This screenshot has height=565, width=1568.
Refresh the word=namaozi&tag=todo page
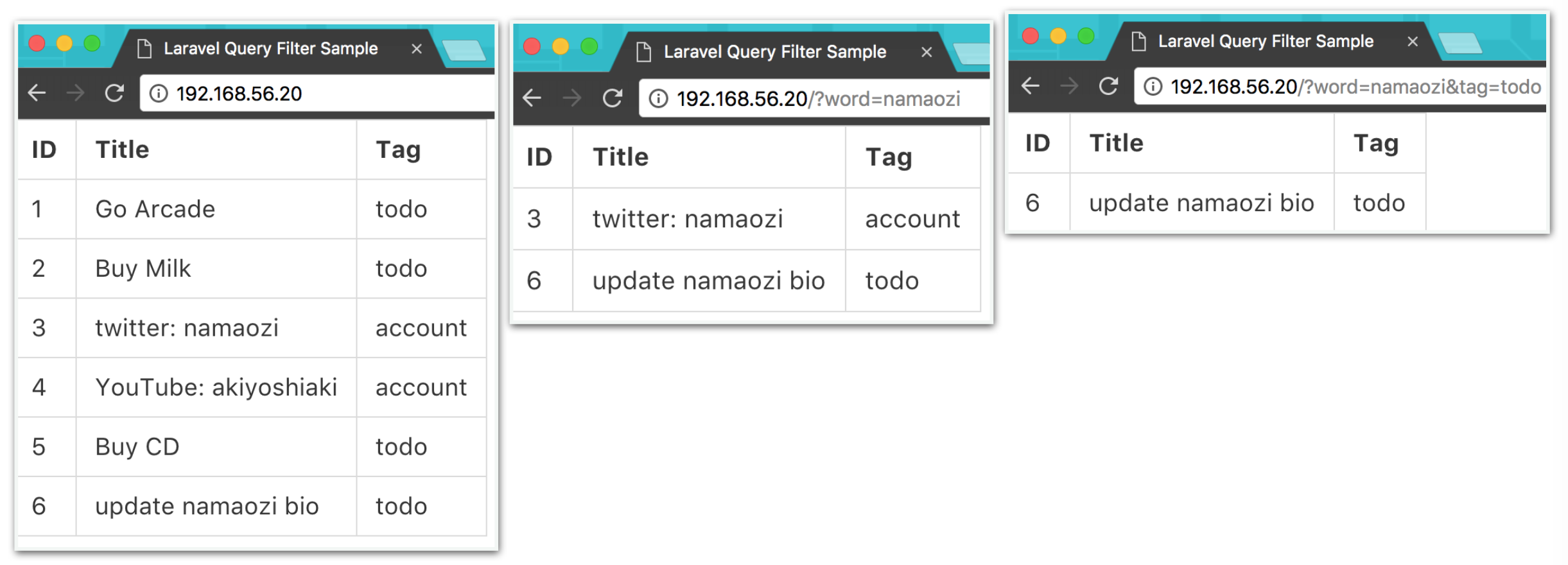[x=1109, y=86]
